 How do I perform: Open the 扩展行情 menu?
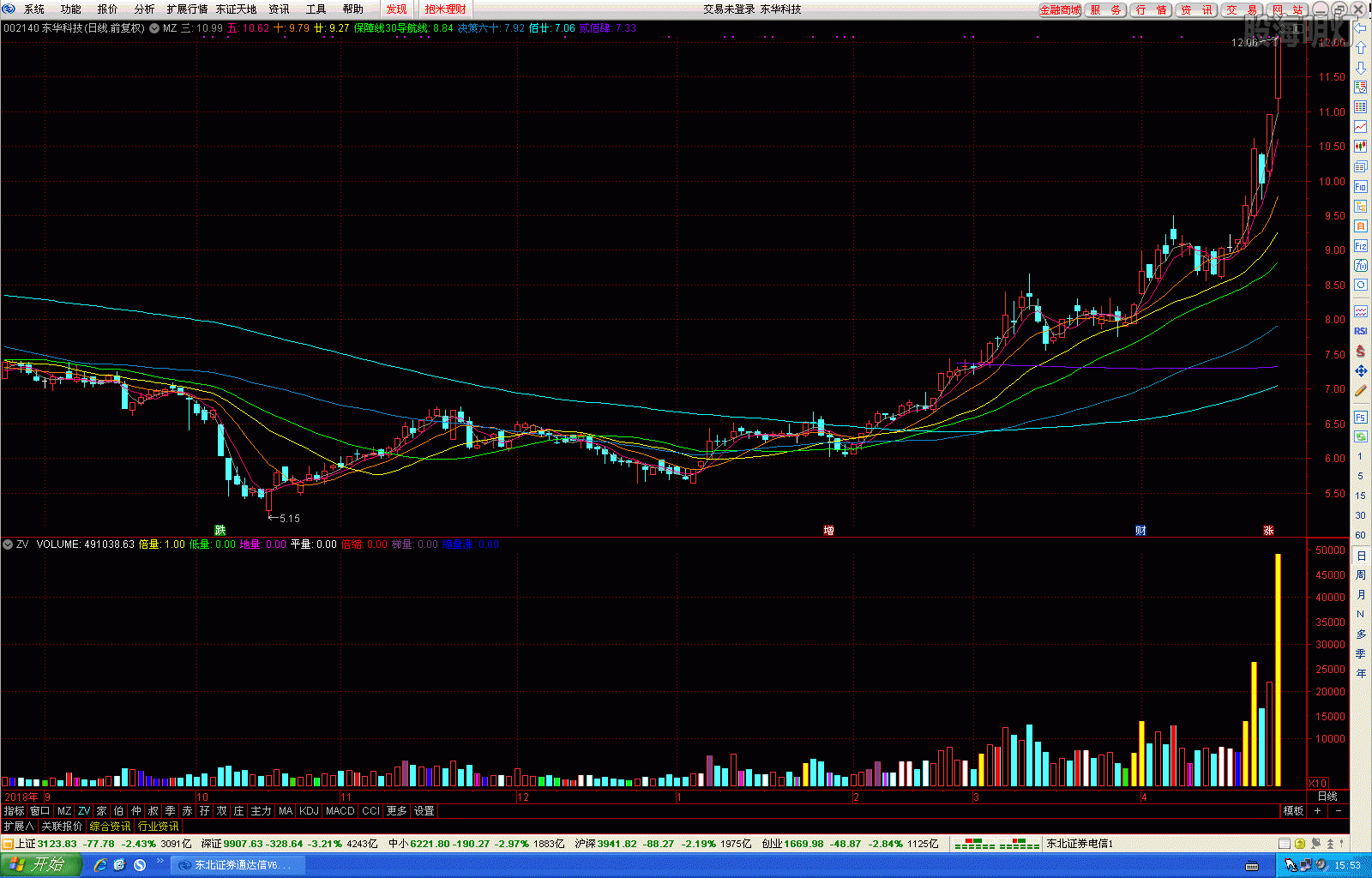(x=187, y=9)
